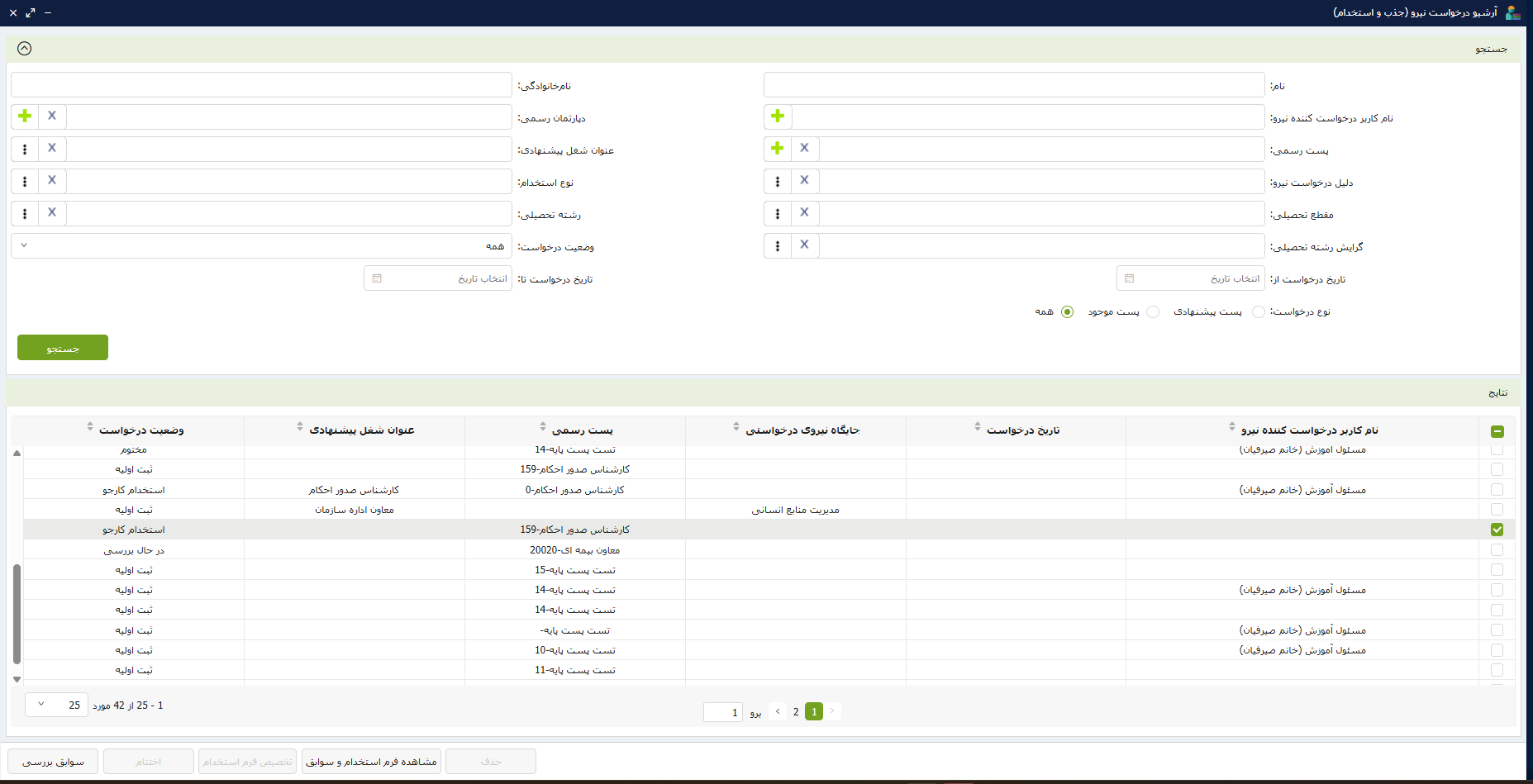Select the پست موجود radio button

[x=1153, y=311]
